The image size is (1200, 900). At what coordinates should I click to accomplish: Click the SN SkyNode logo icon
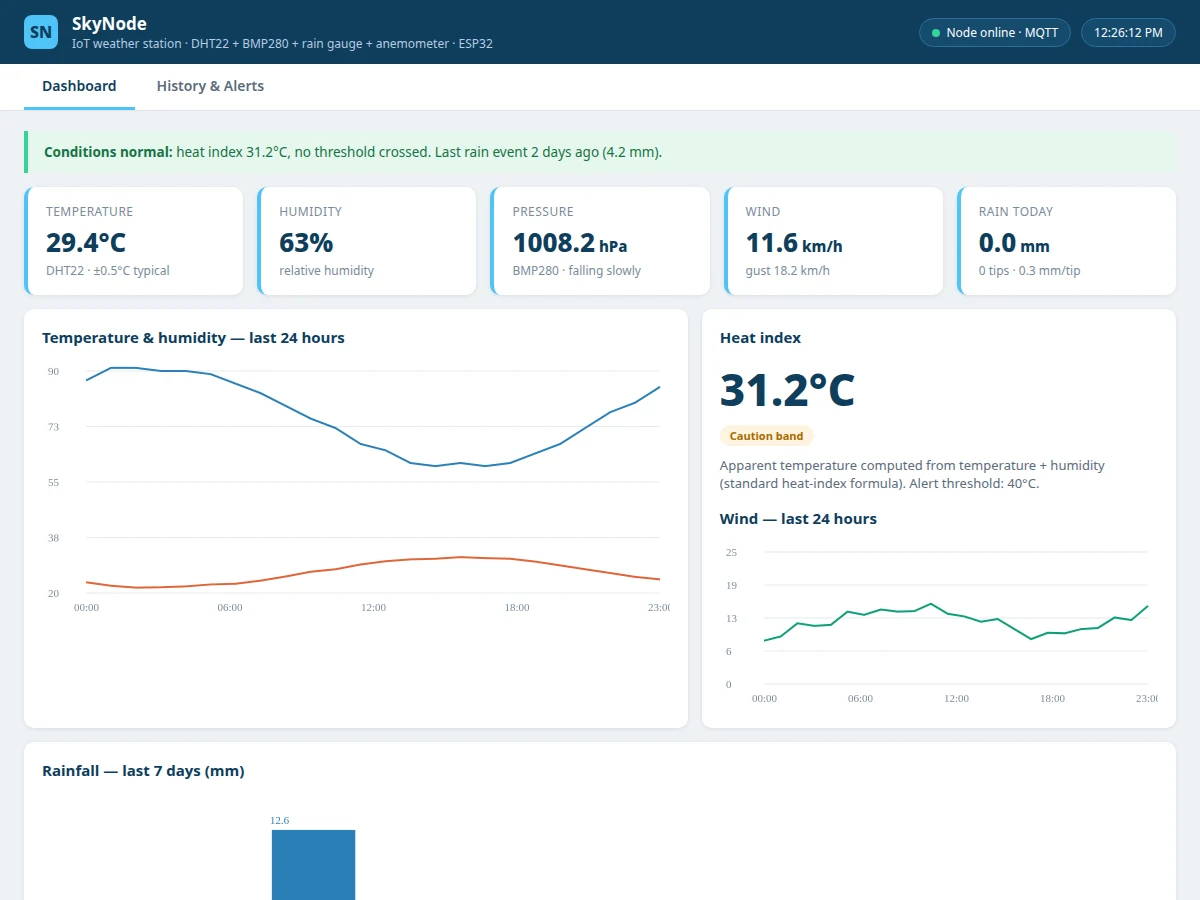41,32
